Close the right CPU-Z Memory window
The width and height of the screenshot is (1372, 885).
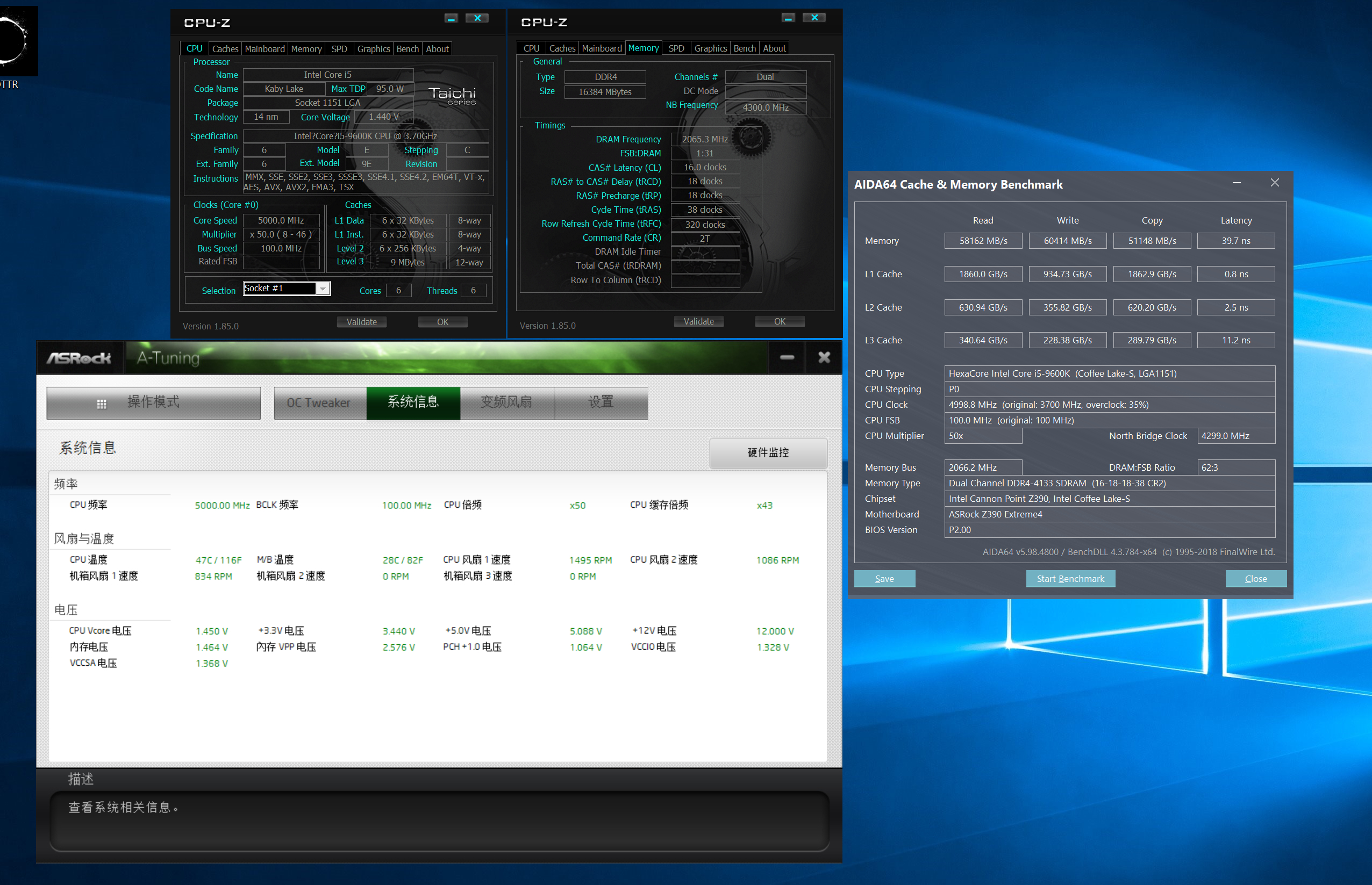[x=814, y=18]
